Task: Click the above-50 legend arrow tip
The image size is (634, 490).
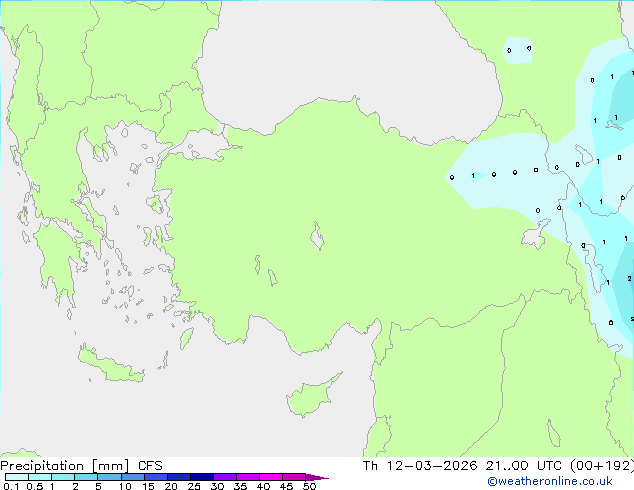Action: tap(317, 477)
